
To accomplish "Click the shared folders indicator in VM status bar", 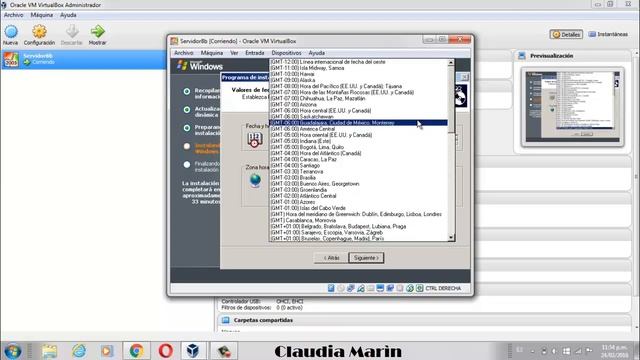I will click(370, 288).
